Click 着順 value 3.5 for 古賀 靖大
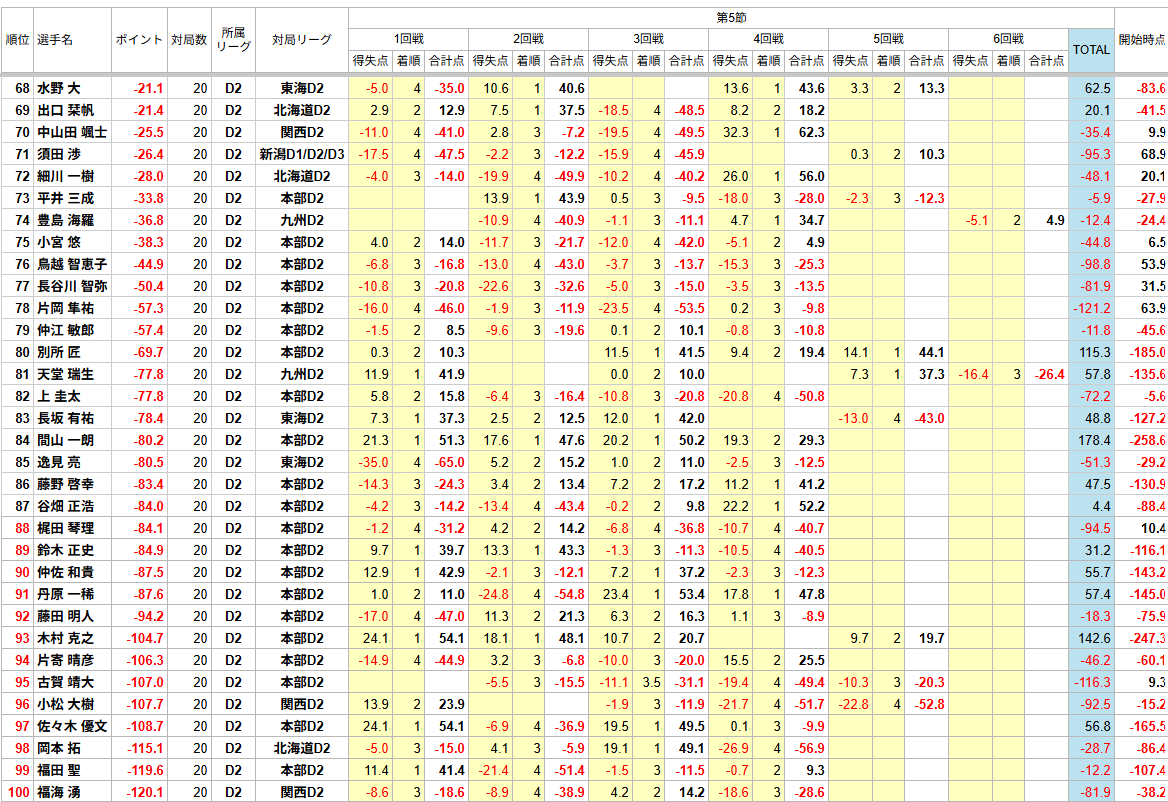Screen dimensions: 1168x802 (652, 682)
